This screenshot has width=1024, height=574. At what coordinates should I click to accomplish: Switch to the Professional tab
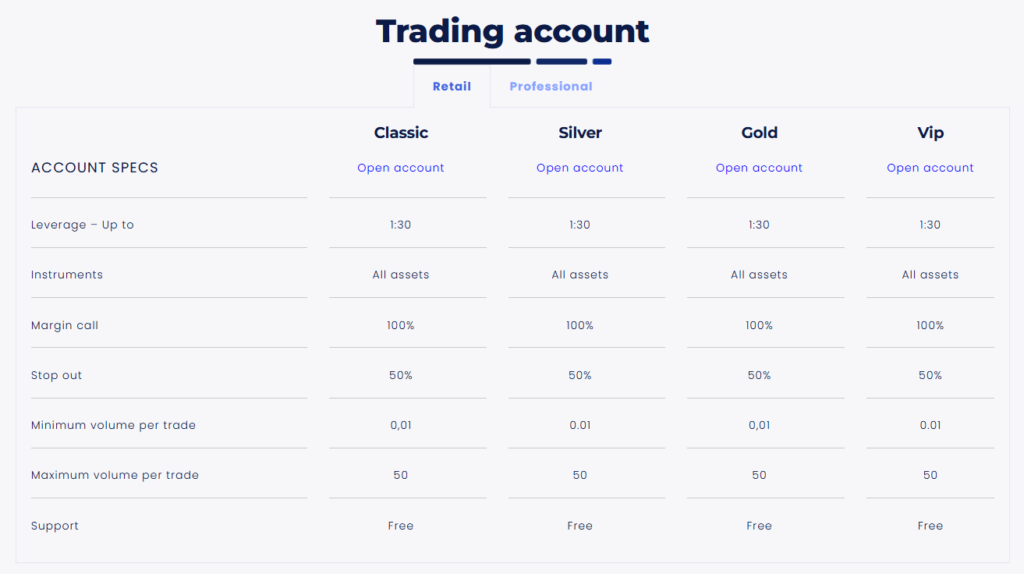(551, 87)
